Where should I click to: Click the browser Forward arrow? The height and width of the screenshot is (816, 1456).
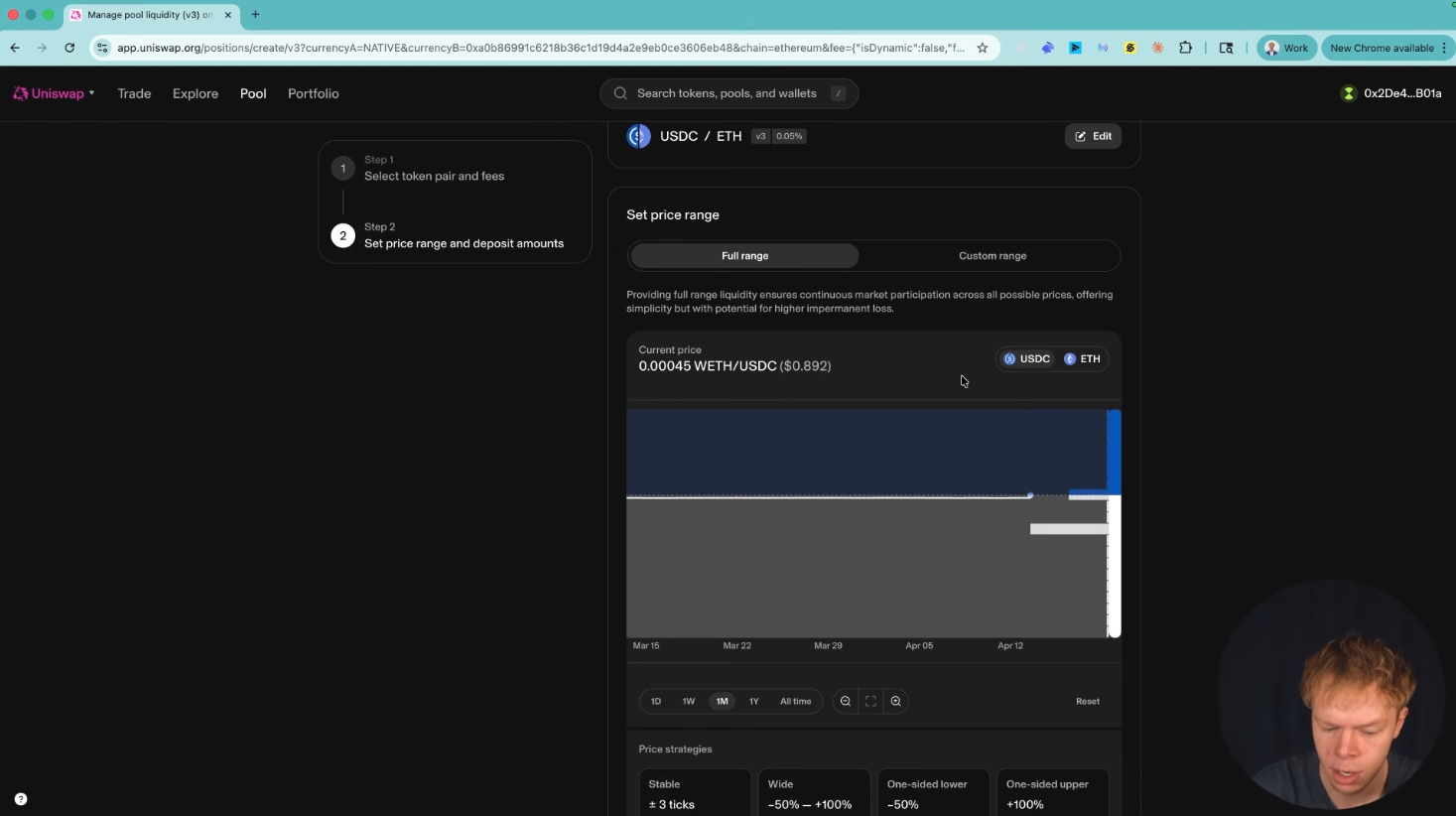[42, 48]
